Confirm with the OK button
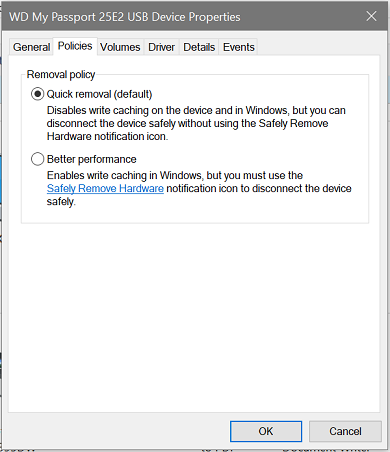Screen dimensions: 390x452 (266, 431)
